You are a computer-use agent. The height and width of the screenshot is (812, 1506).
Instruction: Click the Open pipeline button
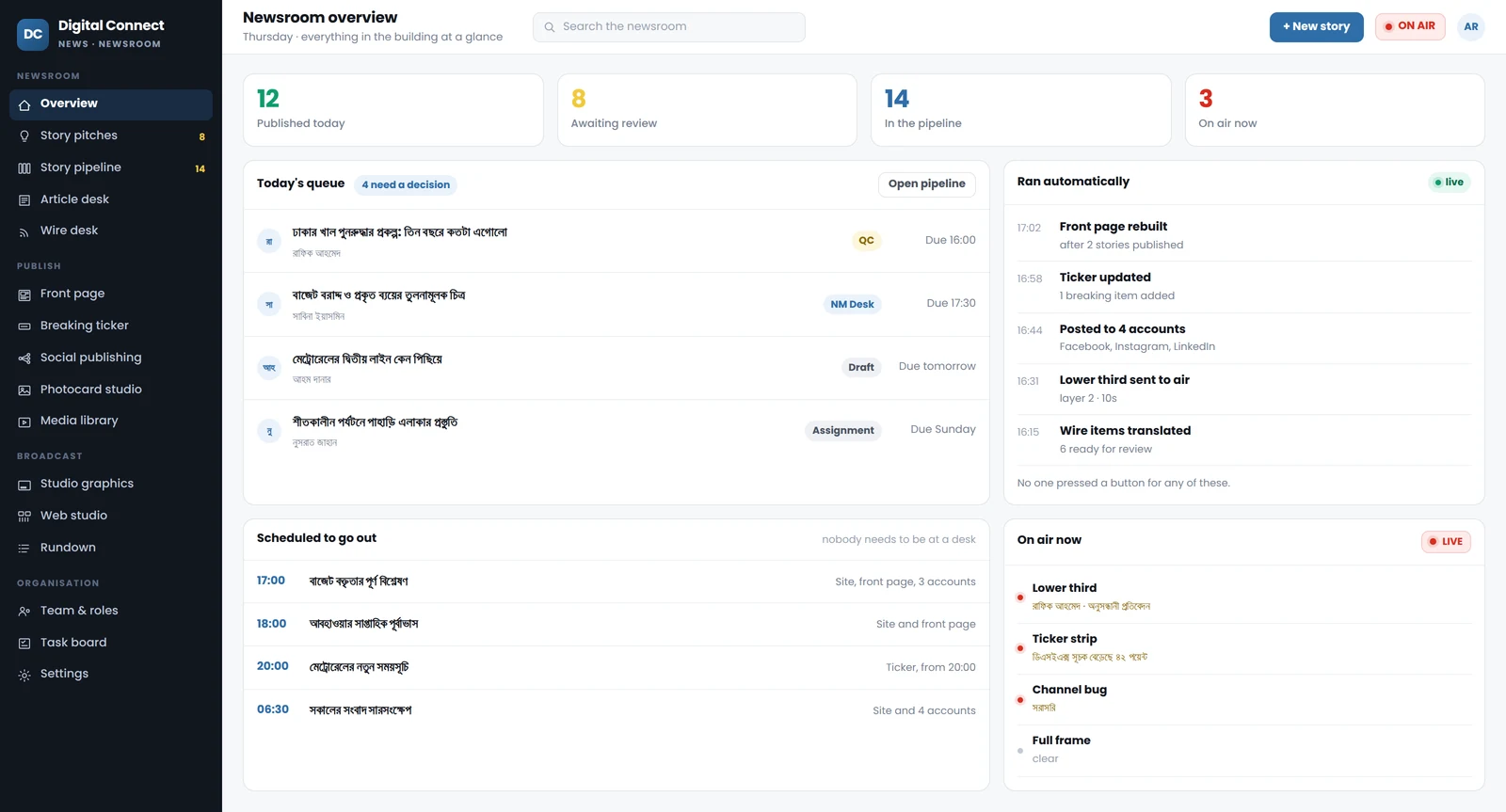tap(926, 184)
